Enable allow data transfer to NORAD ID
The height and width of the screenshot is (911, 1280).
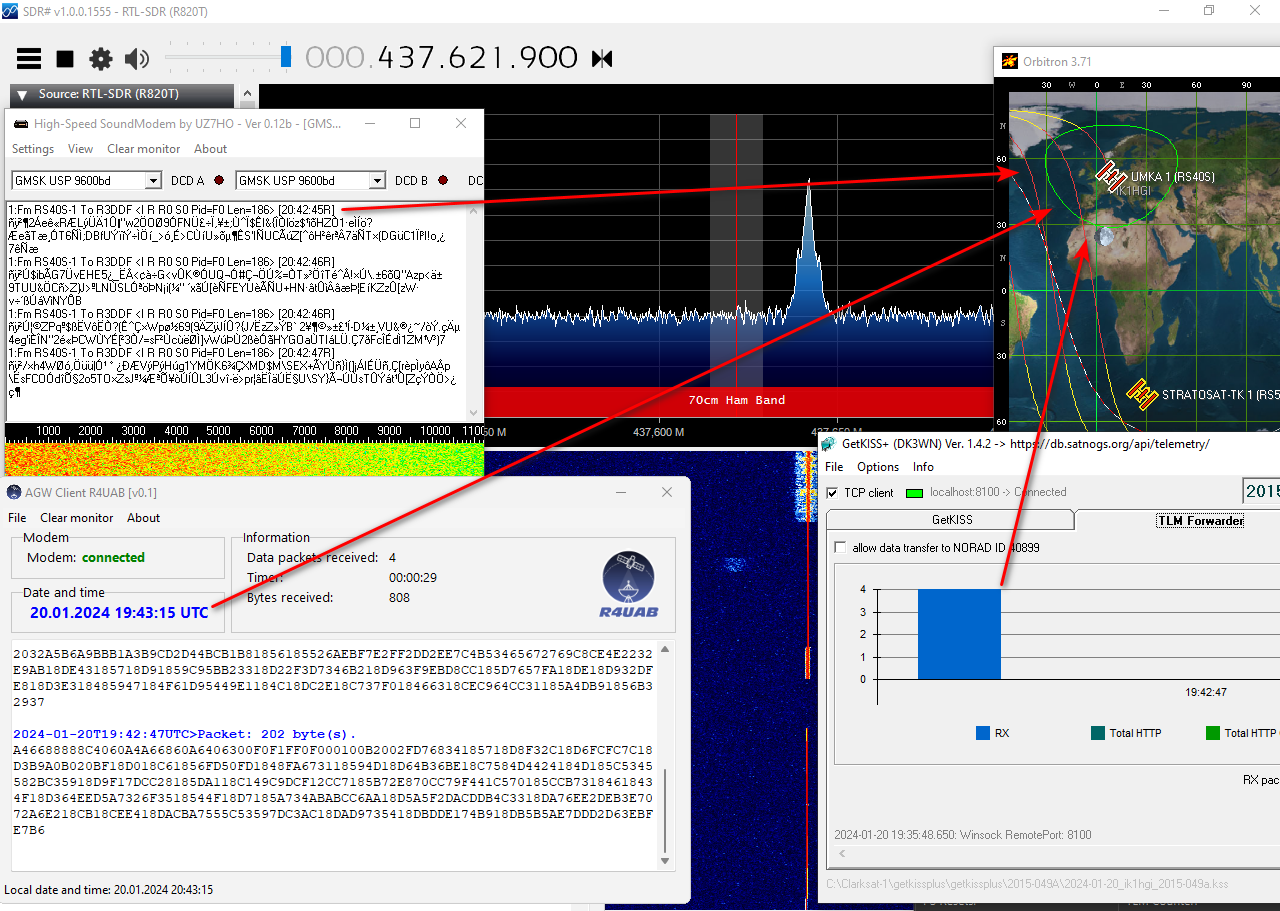(x=840, y=548)
